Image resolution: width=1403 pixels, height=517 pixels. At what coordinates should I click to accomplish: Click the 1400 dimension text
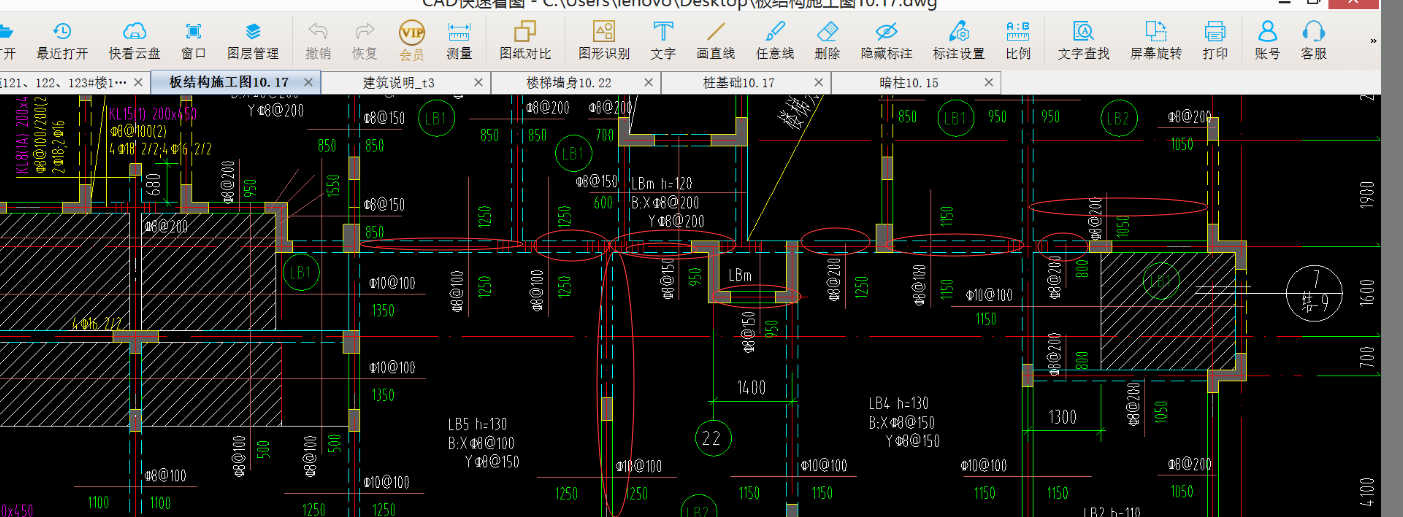pyautogui.click(x=753, y=386)
